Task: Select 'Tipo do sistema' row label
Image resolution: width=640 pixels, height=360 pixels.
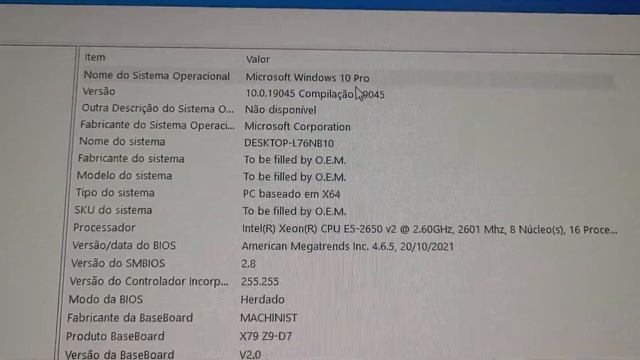Action: click(115, 193)
